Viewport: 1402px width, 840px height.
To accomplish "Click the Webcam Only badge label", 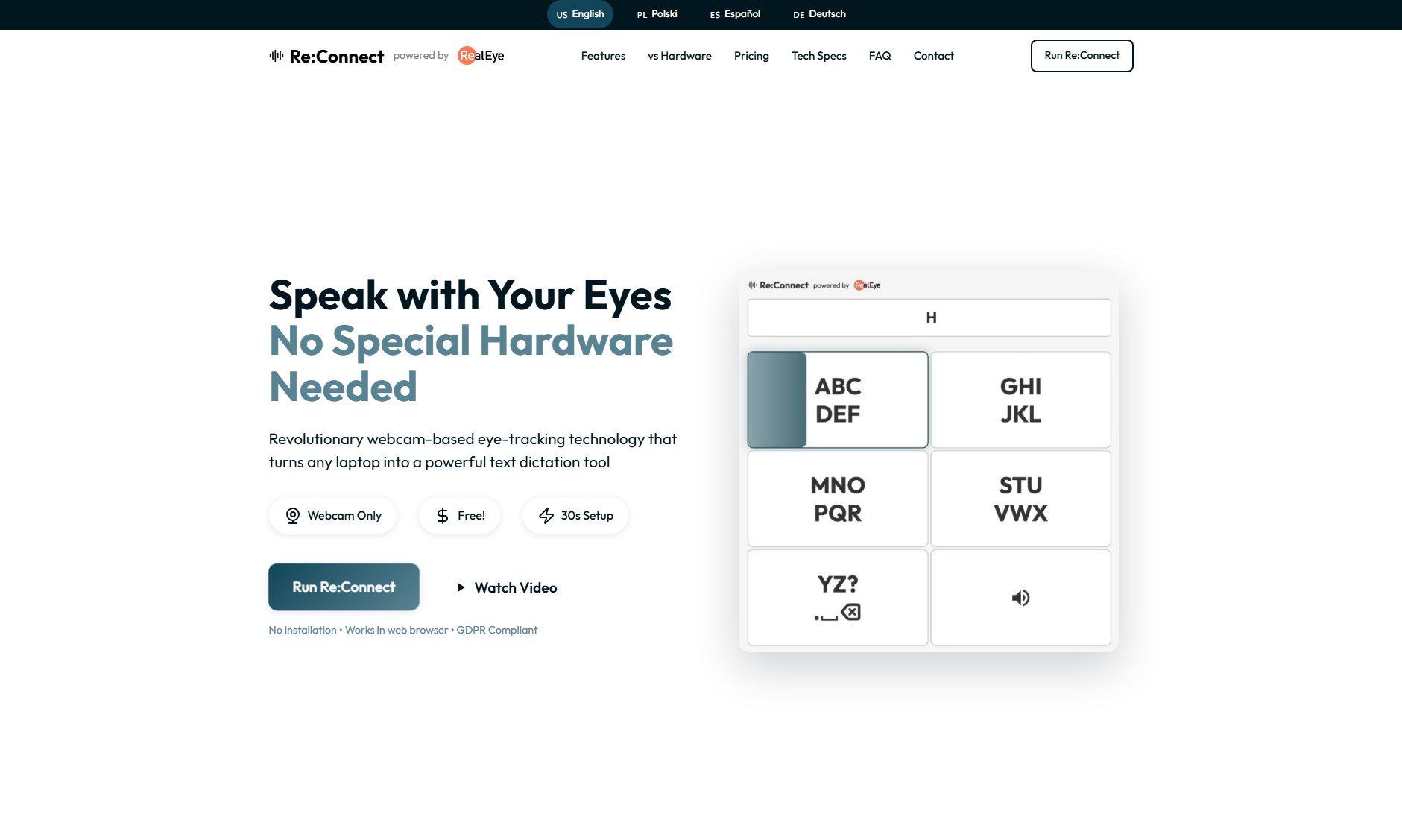I will click(x=344, y=516).
